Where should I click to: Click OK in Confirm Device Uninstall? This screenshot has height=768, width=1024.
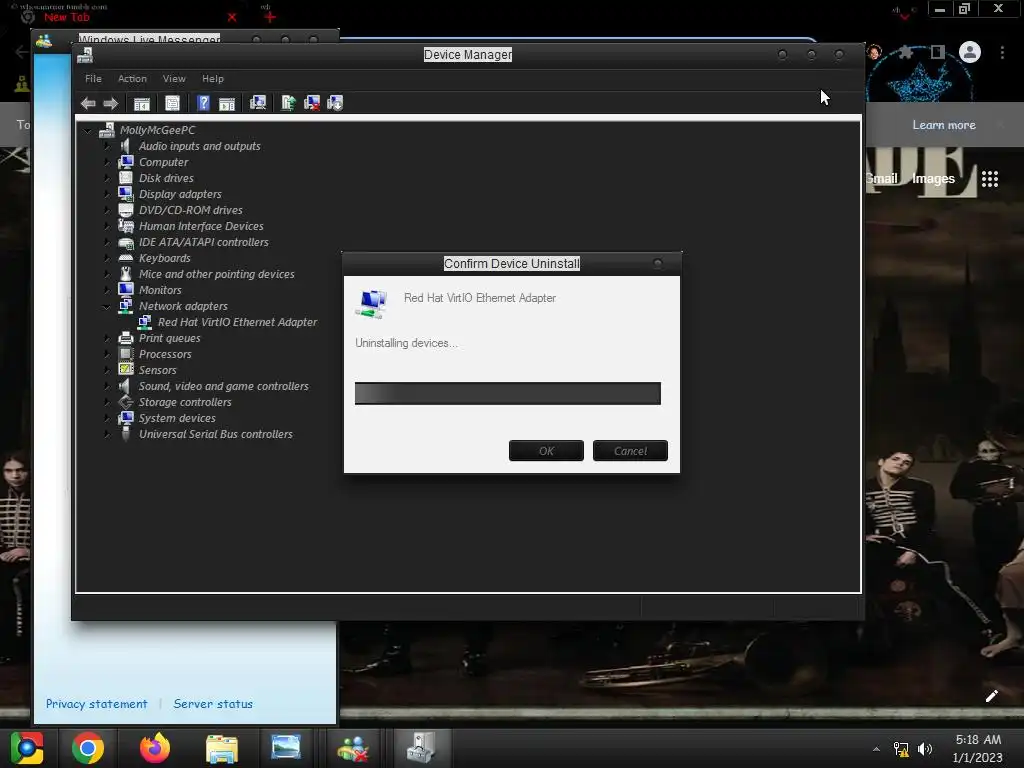coord(546,451)
